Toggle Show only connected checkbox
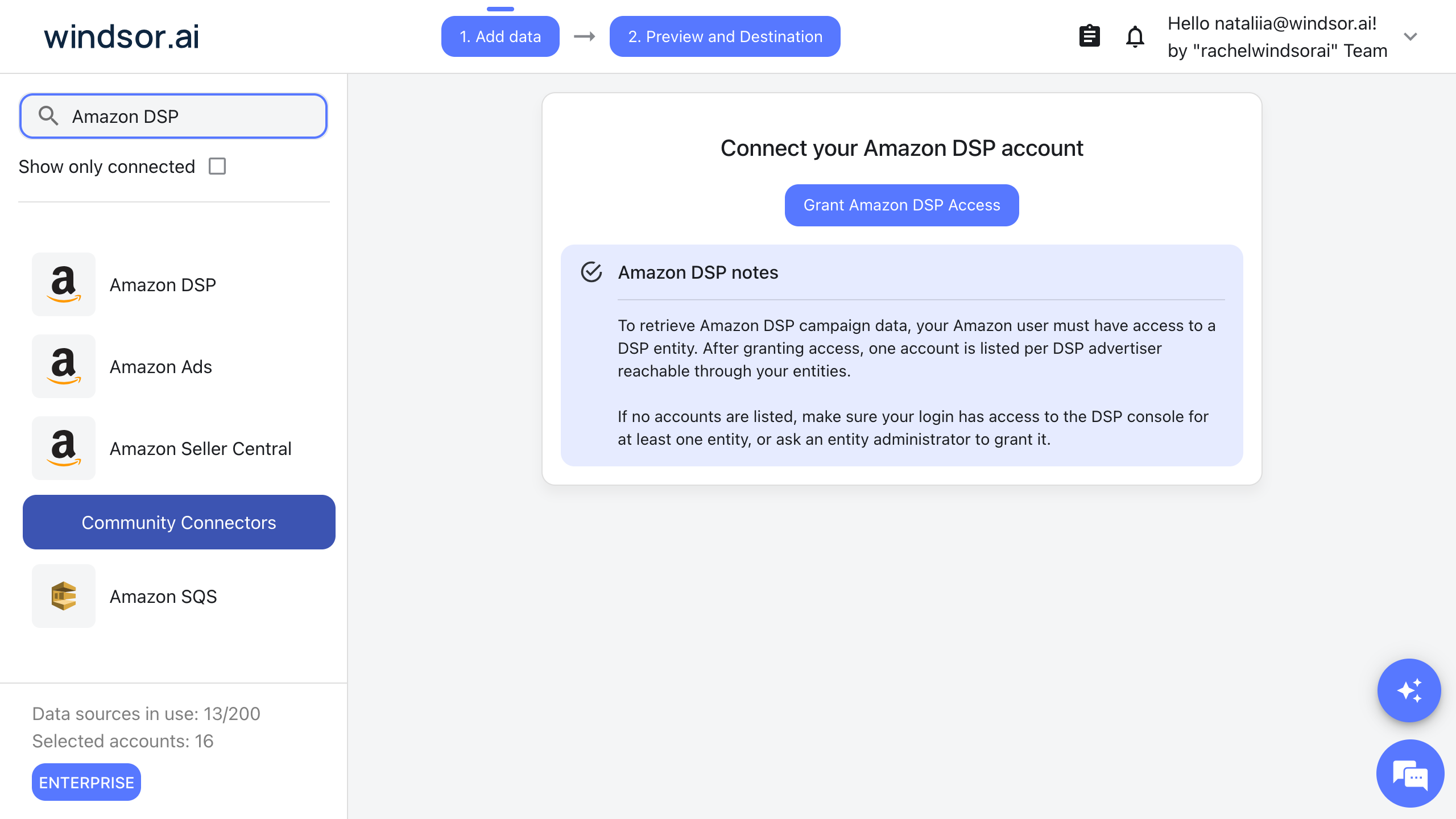Screen dimensions: 1456x819 217,166
